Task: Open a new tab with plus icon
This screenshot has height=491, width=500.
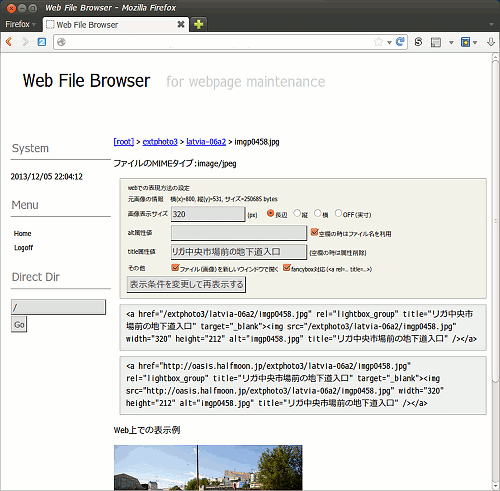Action: point(198,24)
